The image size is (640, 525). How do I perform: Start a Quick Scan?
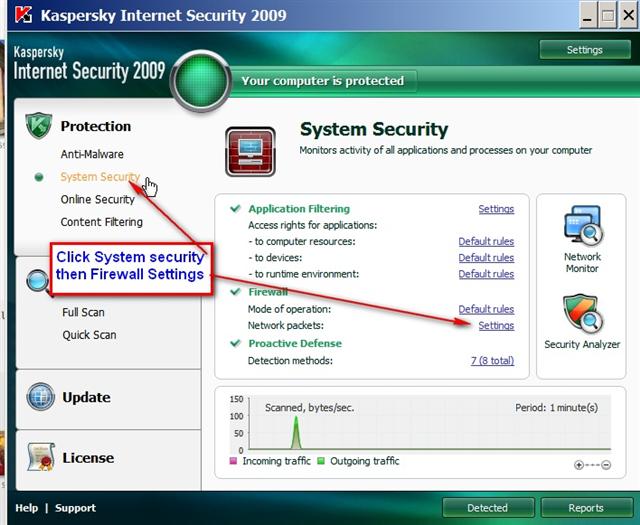89,335
